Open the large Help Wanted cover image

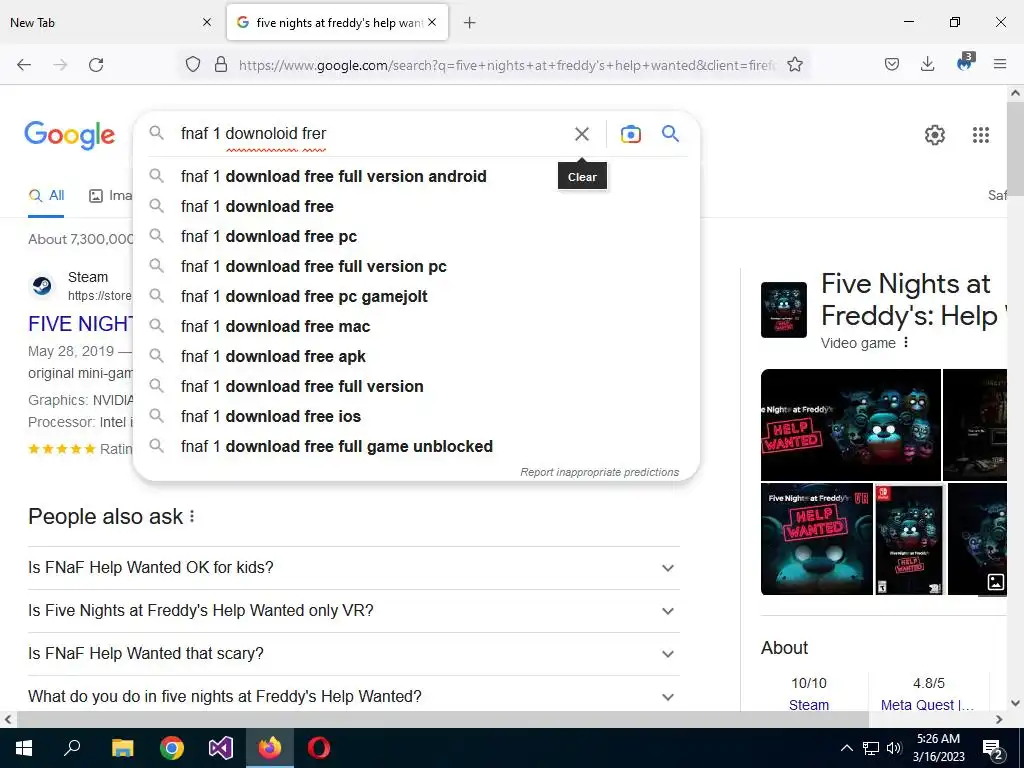(x=850, y=424)
